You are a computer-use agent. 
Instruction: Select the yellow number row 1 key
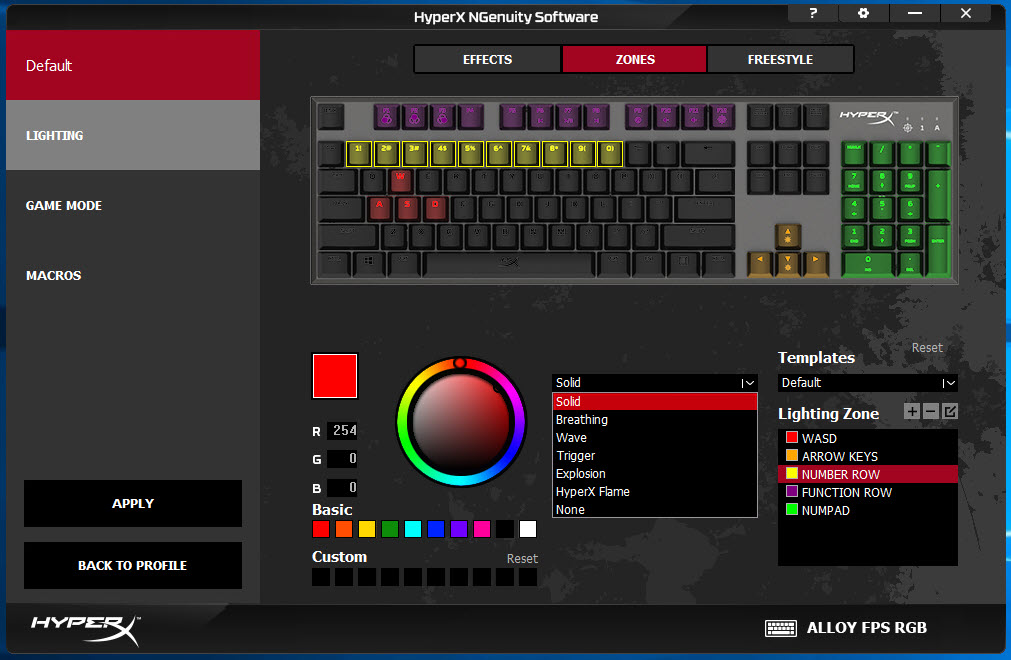tap(358, 154)
